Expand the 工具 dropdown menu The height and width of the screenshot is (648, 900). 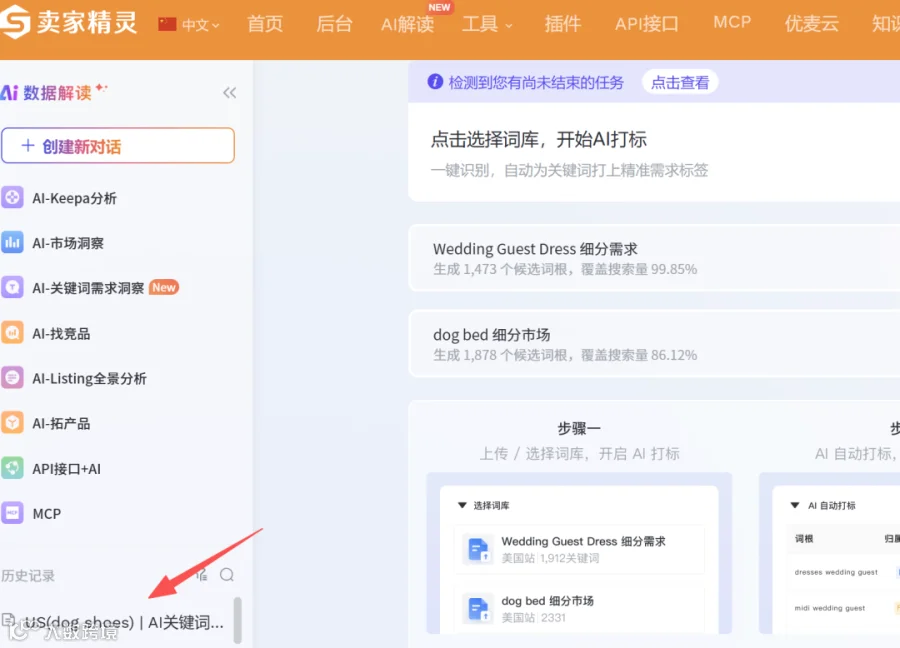(487, 24)
